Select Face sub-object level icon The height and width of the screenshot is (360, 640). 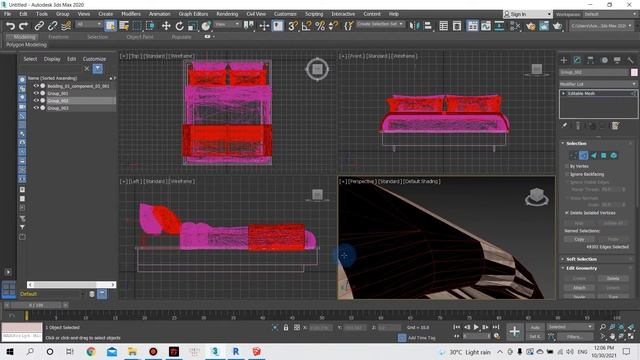[x=593, y=156]
